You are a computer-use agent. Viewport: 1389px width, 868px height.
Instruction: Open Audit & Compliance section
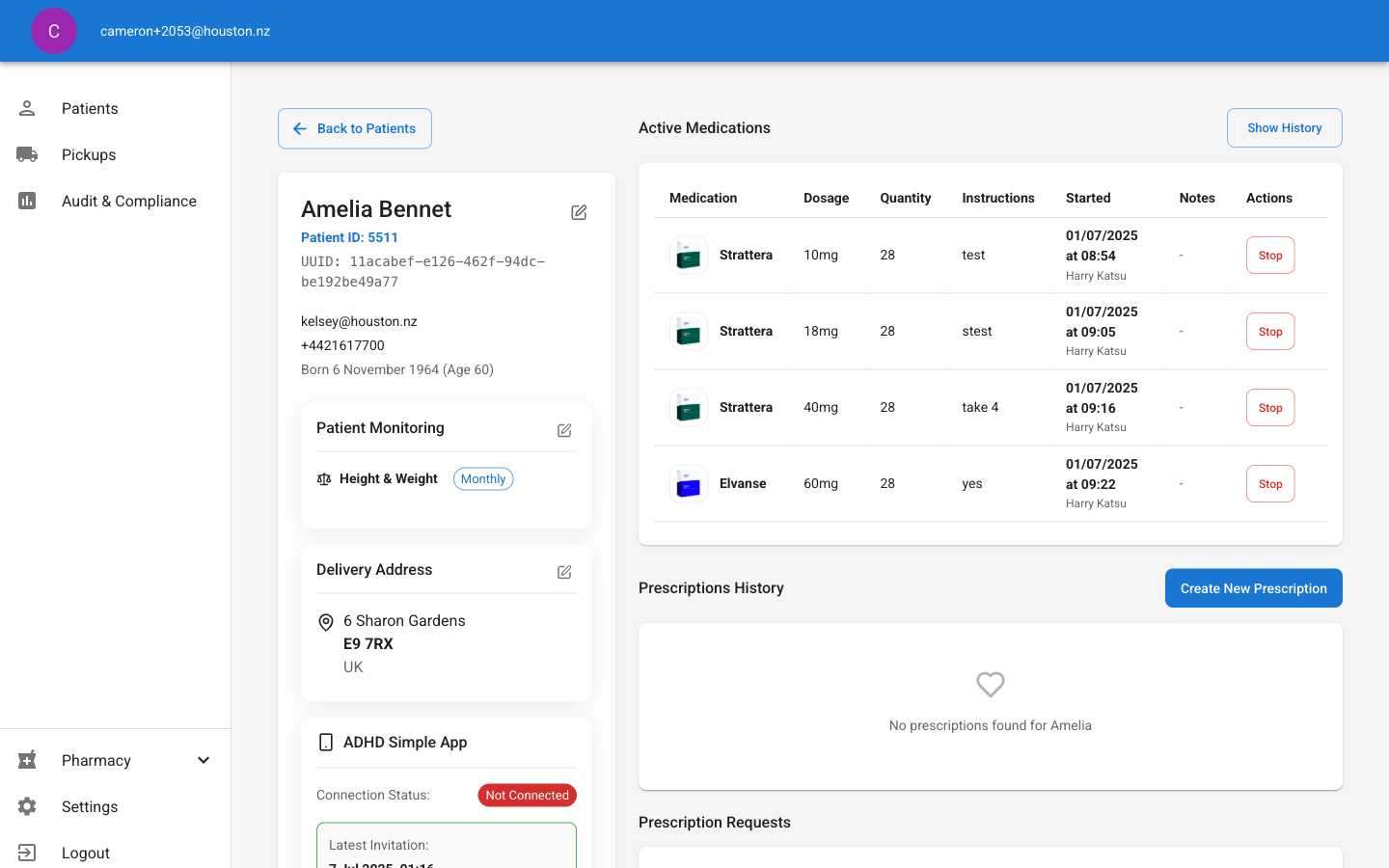(x=115, y=201)
